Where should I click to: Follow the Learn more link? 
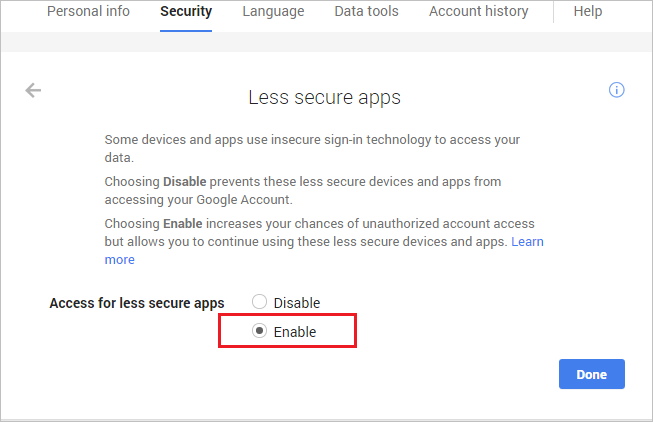tap(528, 243)
